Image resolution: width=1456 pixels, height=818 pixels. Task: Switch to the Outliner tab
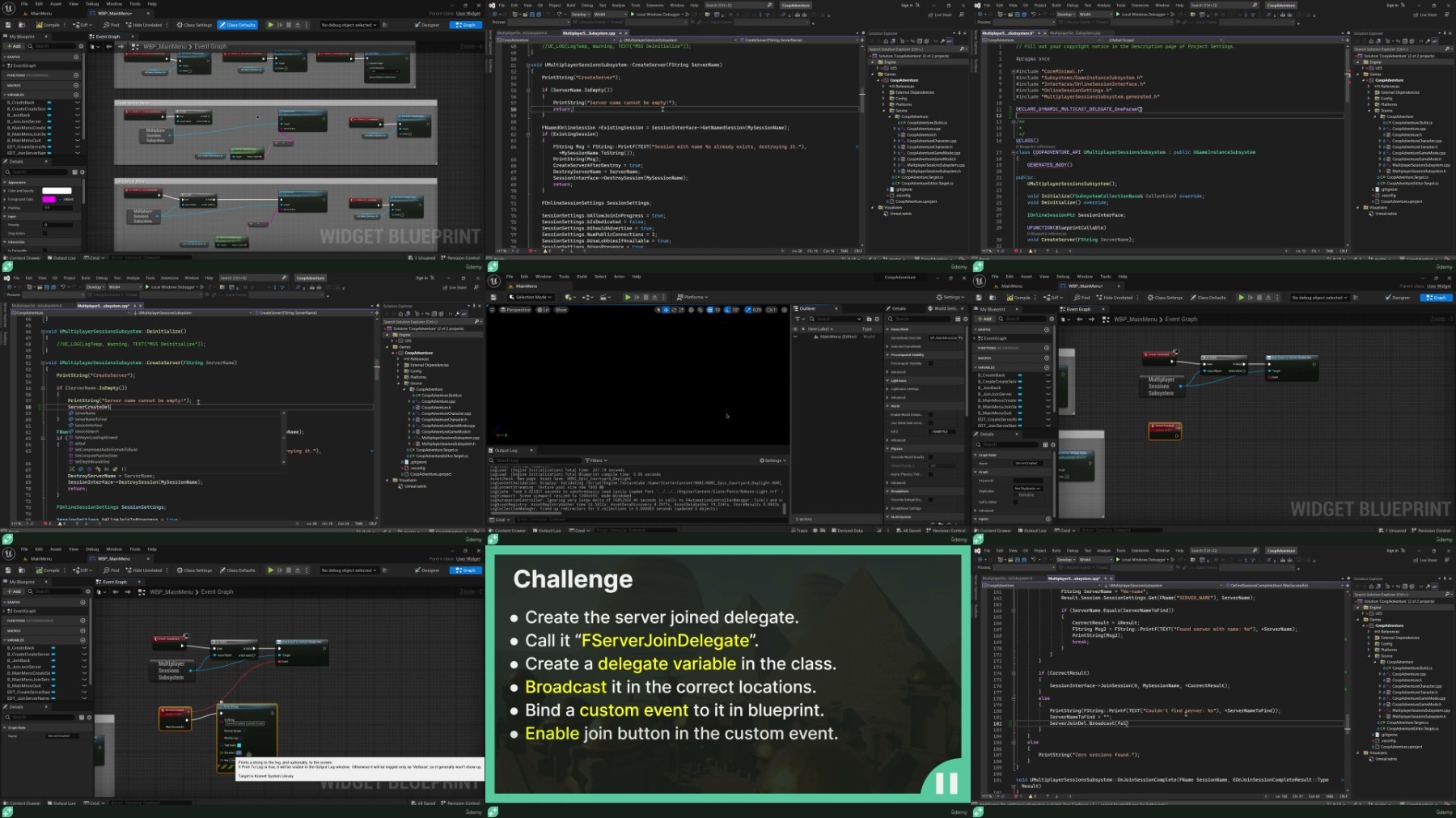pyautogui.click(x=807, y=308)
